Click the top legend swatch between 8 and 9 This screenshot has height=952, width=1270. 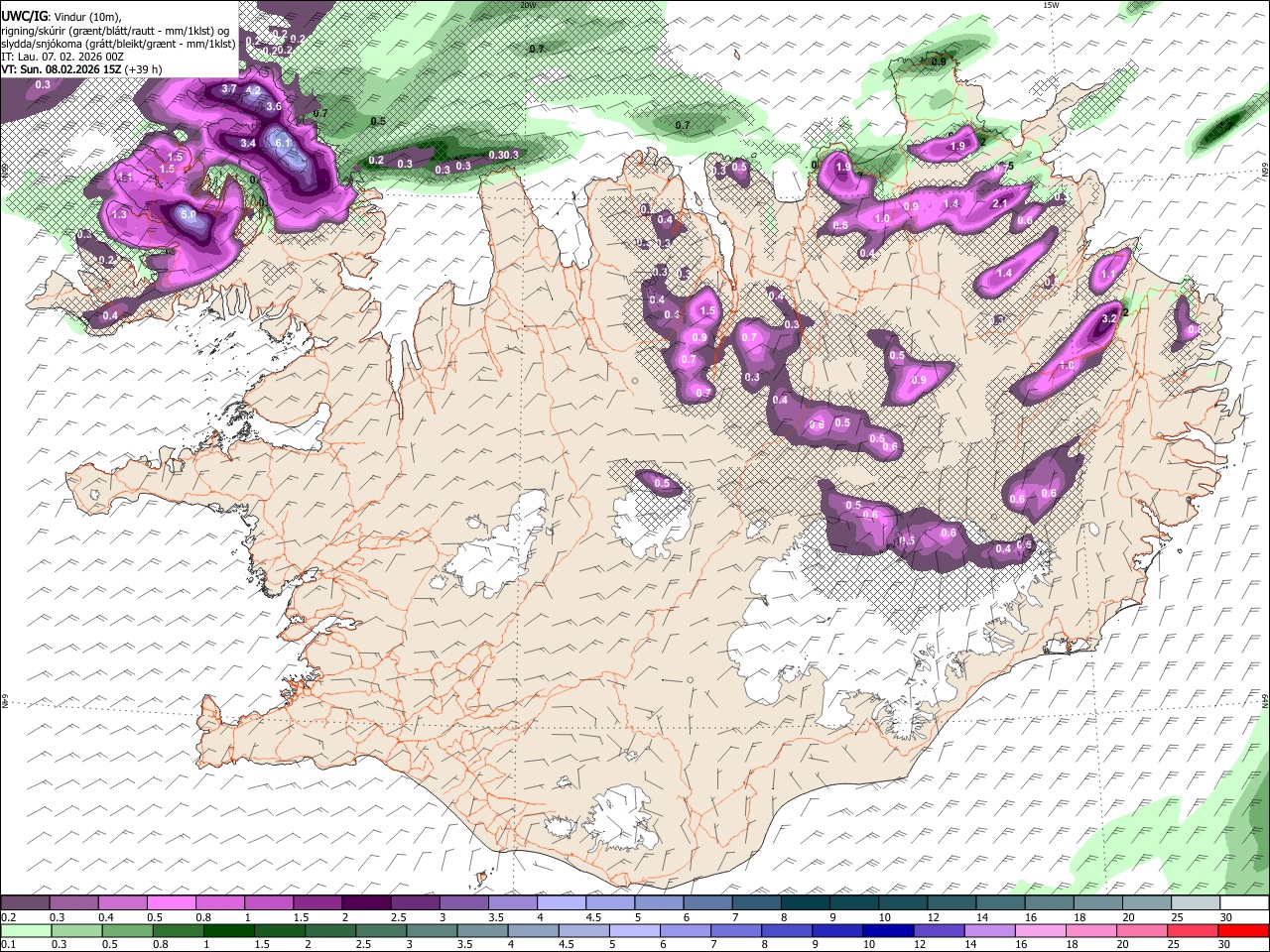804,903
